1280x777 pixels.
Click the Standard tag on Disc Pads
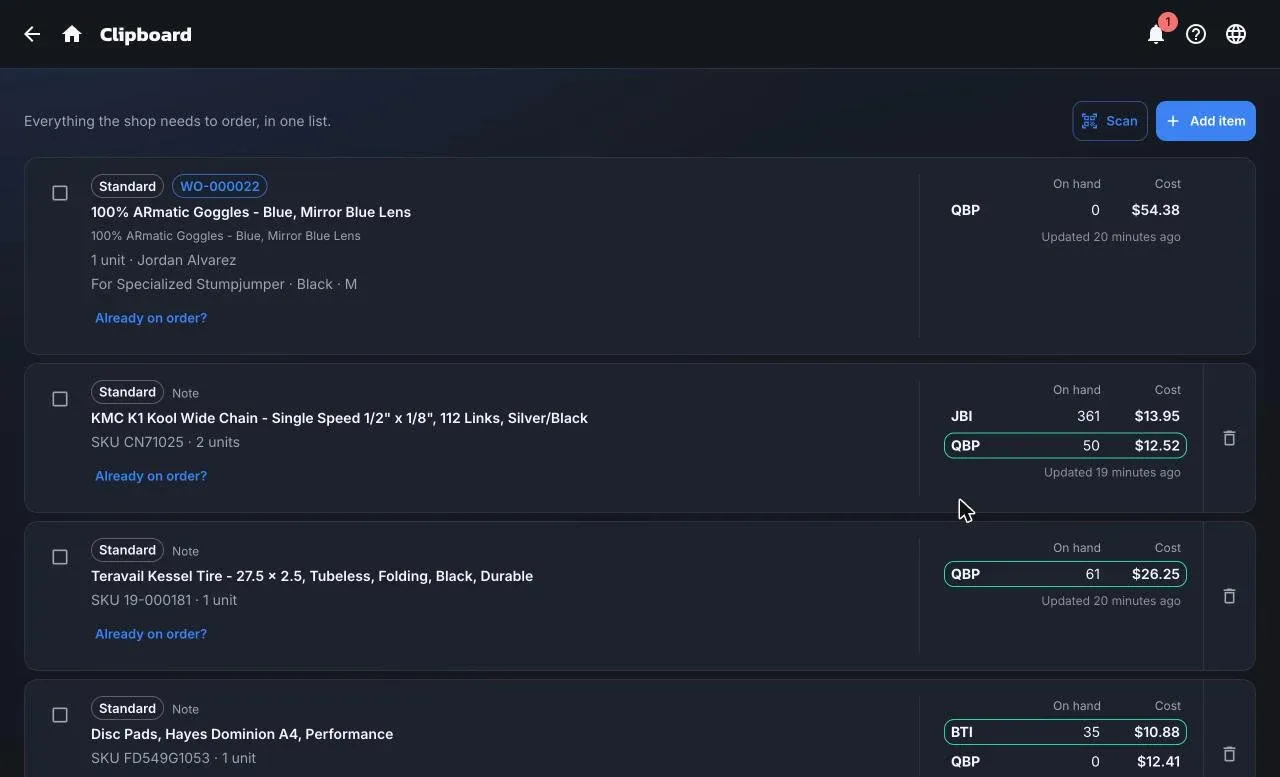pos(127,708)
